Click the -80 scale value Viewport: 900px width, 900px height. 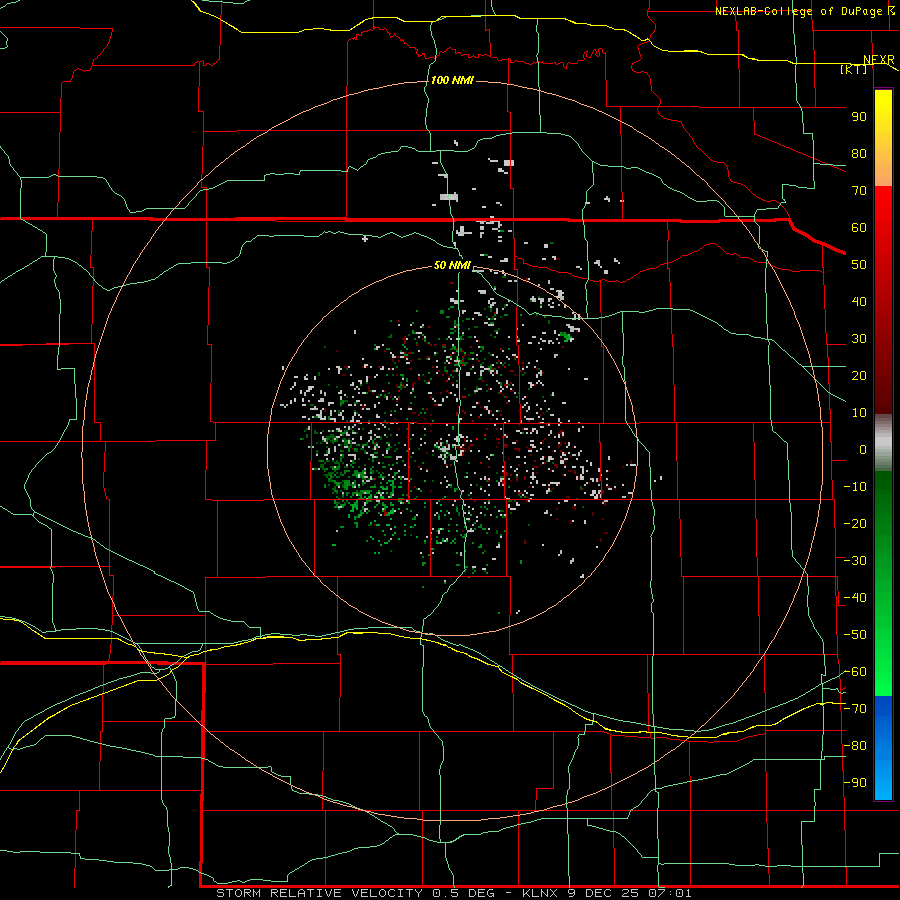click(855, 746)
